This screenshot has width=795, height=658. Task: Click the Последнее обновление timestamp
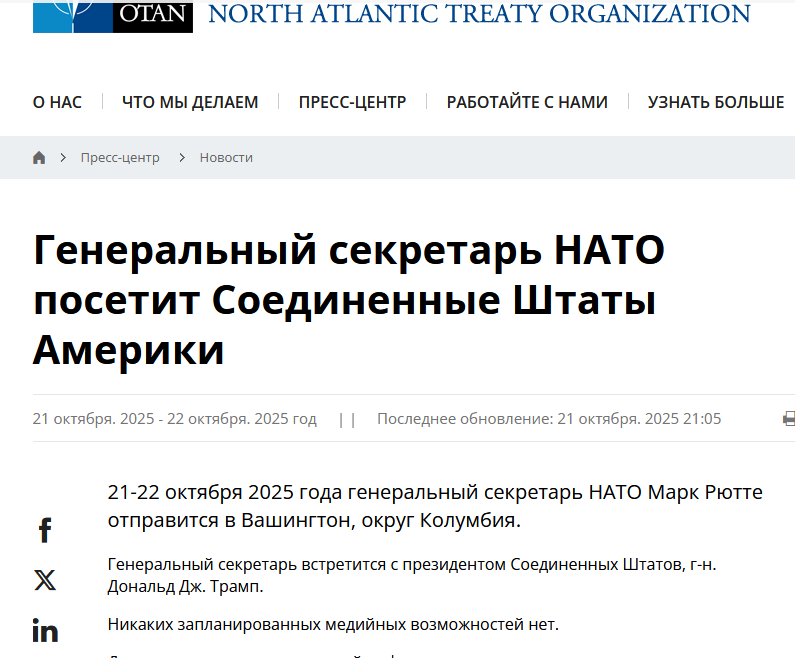(548, 419)
